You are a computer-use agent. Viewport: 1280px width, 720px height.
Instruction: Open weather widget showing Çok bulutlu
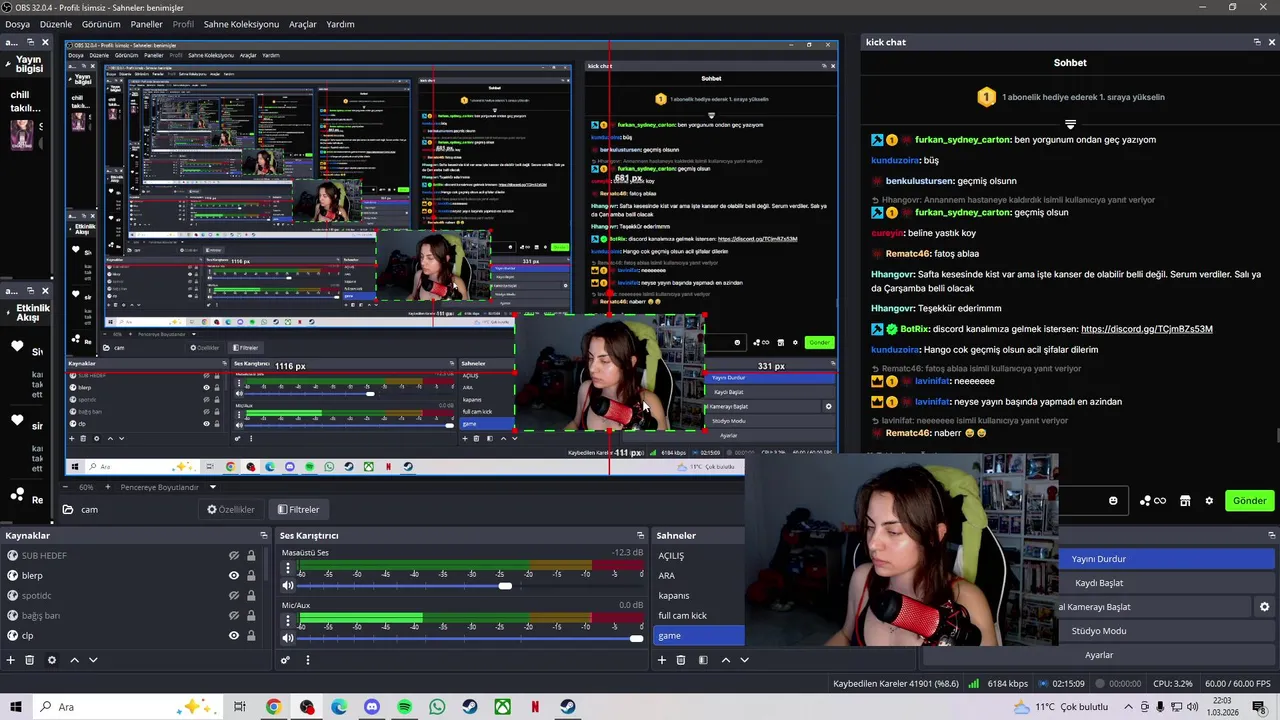1062,707
